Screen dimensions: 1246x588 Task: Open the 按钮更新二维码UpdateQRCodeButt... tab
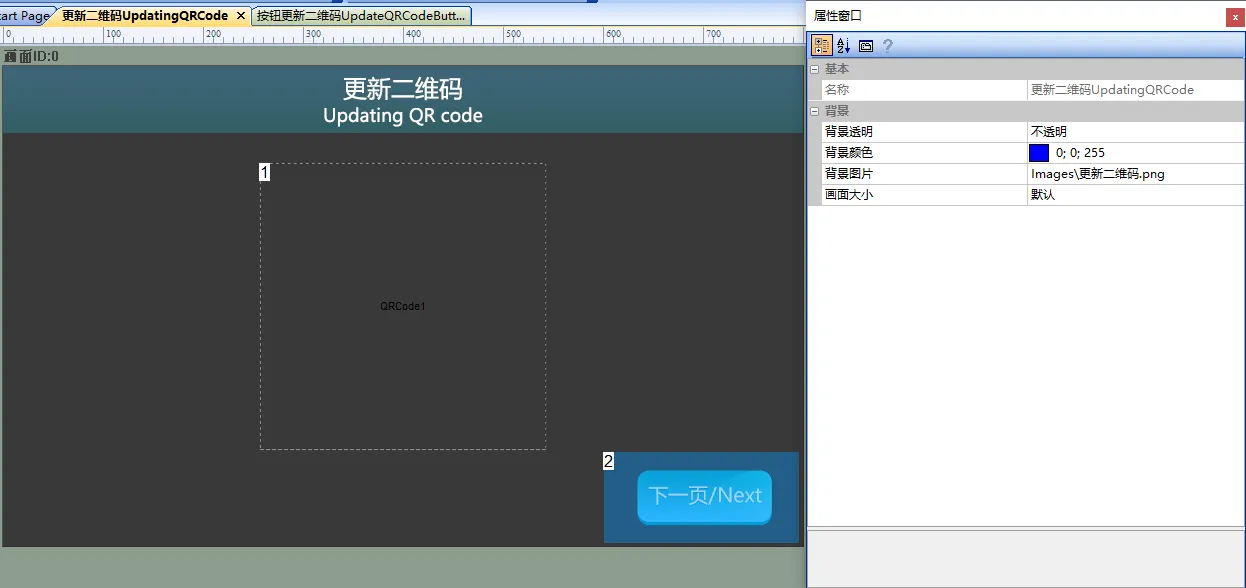click(x=361, y=16)
